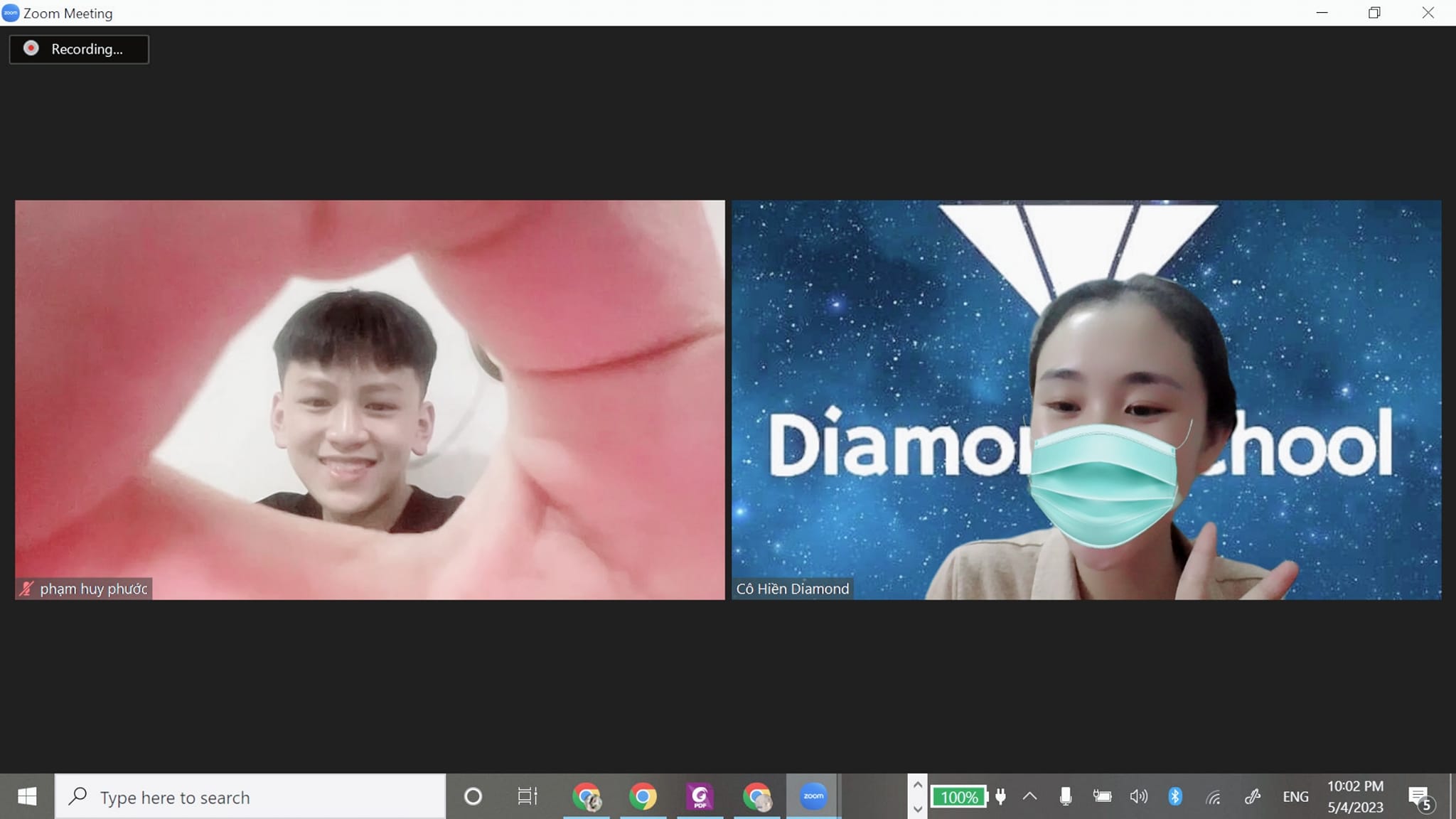Click the Show desktop strip at taskbar end
This screenshot has width=1456, height=819.
point(1452,796)
